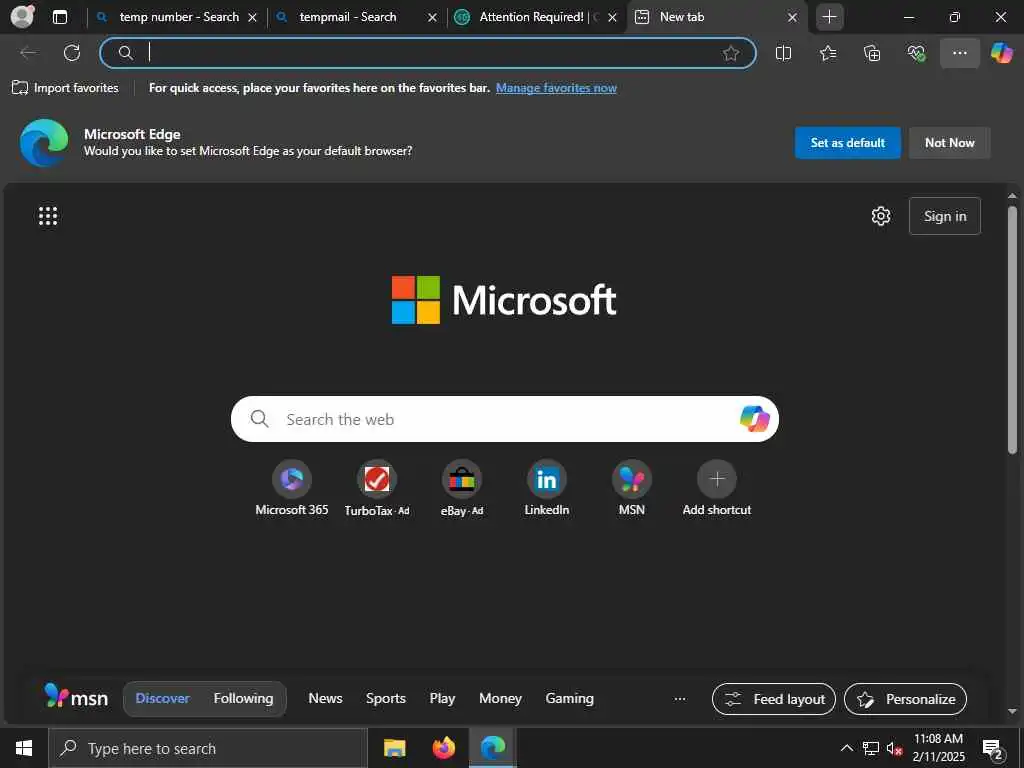
Task: Show hidden system tray icons chevron
Action: point(846,748)
